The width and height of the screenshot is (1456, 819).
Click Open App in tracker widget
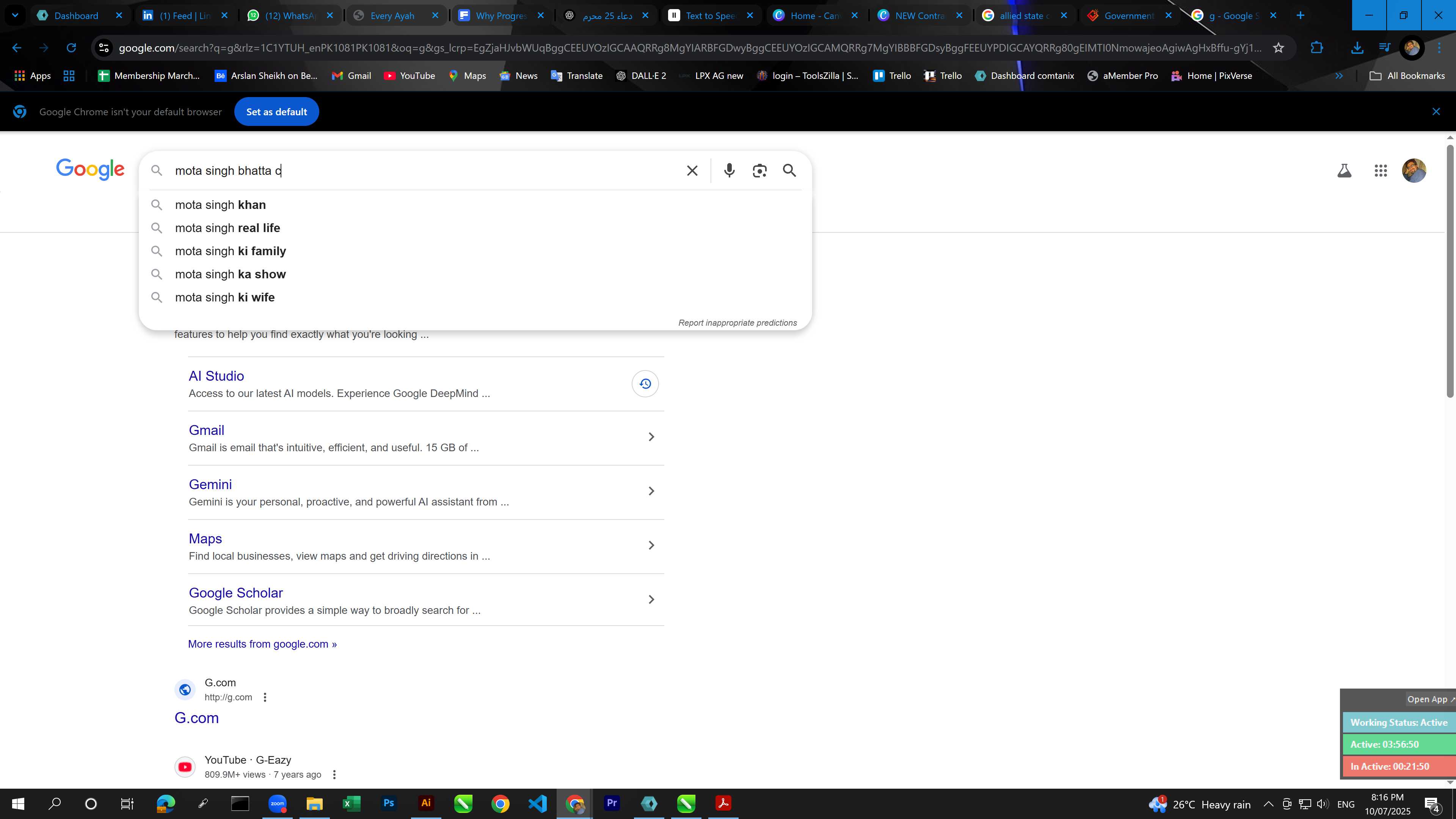coord(1430,700)
